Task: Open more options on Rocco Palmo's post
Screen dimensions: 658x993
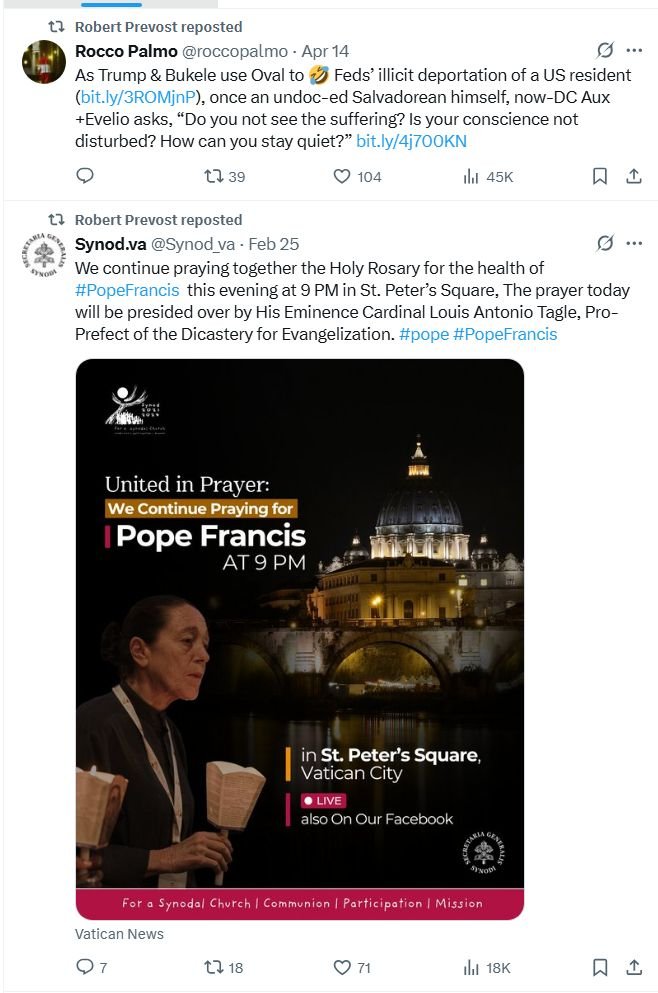Action: tap(634, 50)
